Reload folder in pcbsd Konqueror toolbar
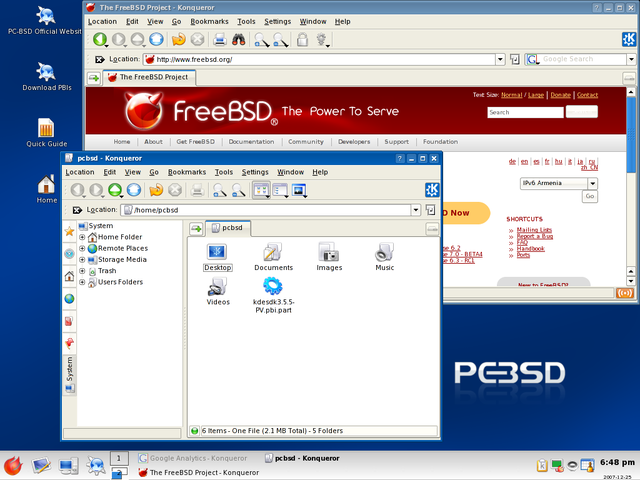 click(x=156, y=190)
